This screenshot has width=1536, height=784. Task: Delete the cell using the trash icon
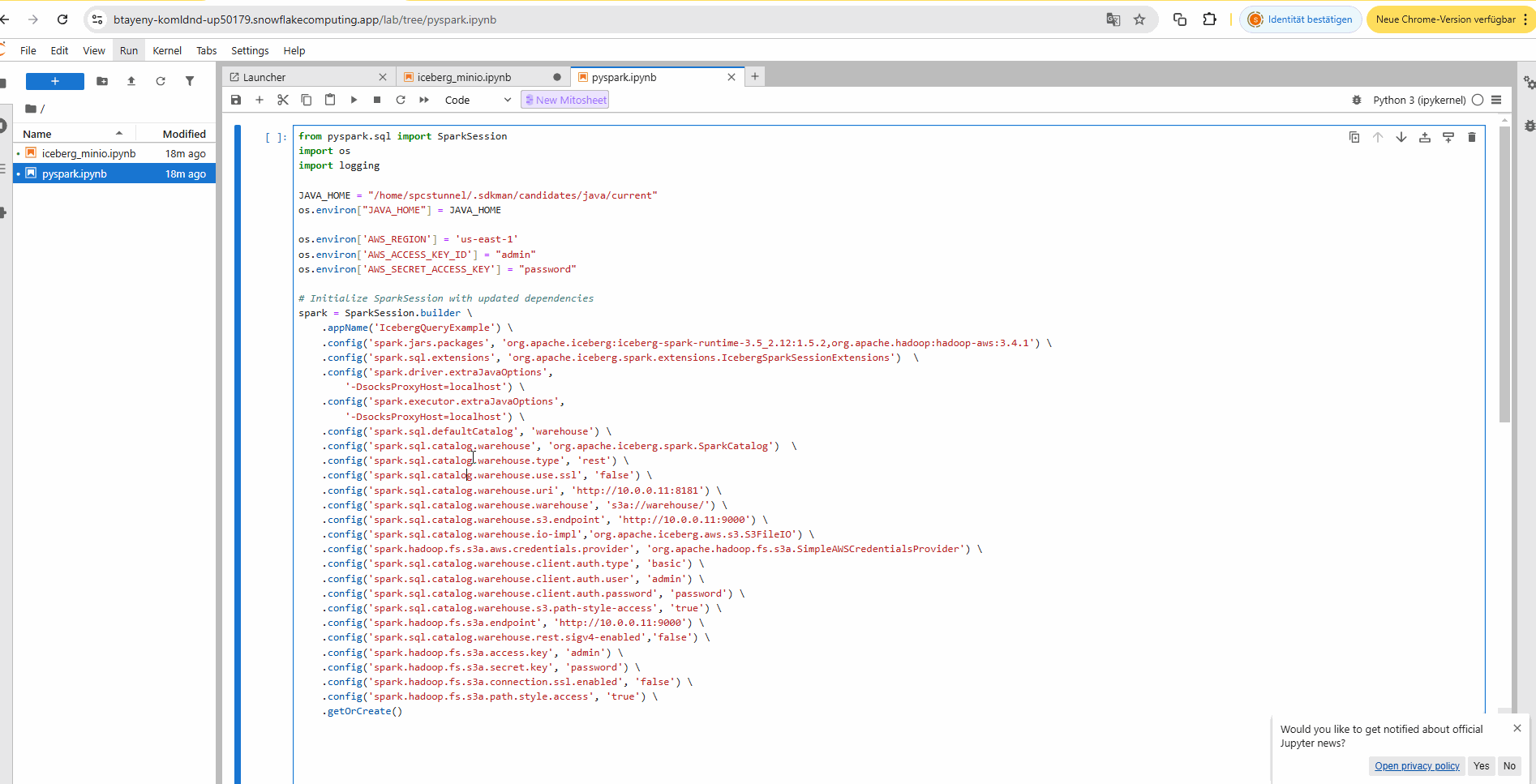[1473, 136]
